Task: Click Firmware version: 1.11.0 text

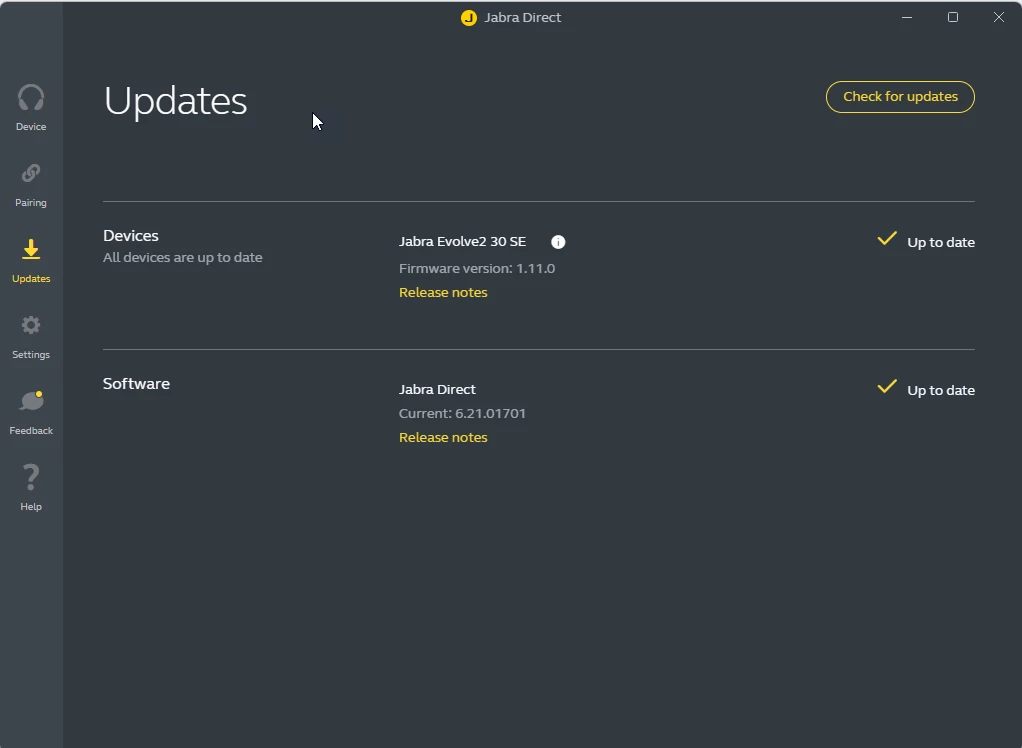Action: 477,268
